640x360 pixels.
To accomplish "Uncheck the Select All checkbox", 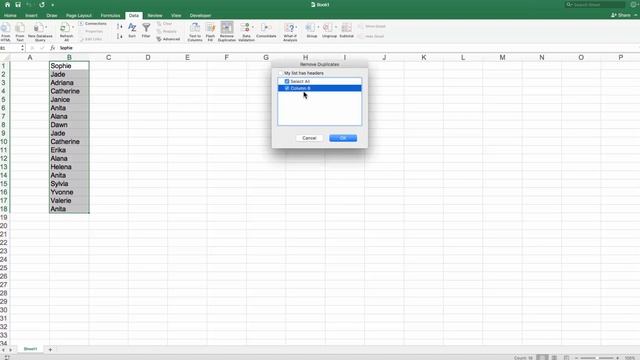I will tap(287, 81).
